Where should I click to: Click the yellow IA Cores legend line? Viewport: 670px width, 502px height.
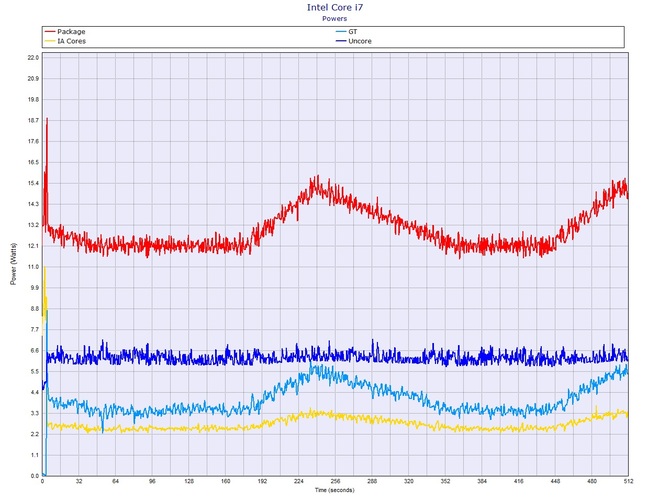[50, 41]
